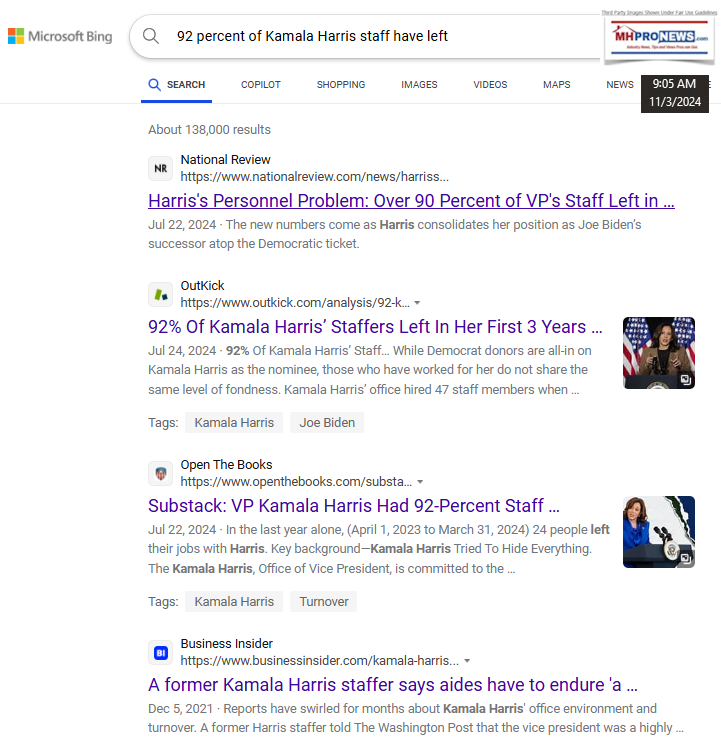
Task: Switch to the Copilot tab
Action: pos(261,85)
